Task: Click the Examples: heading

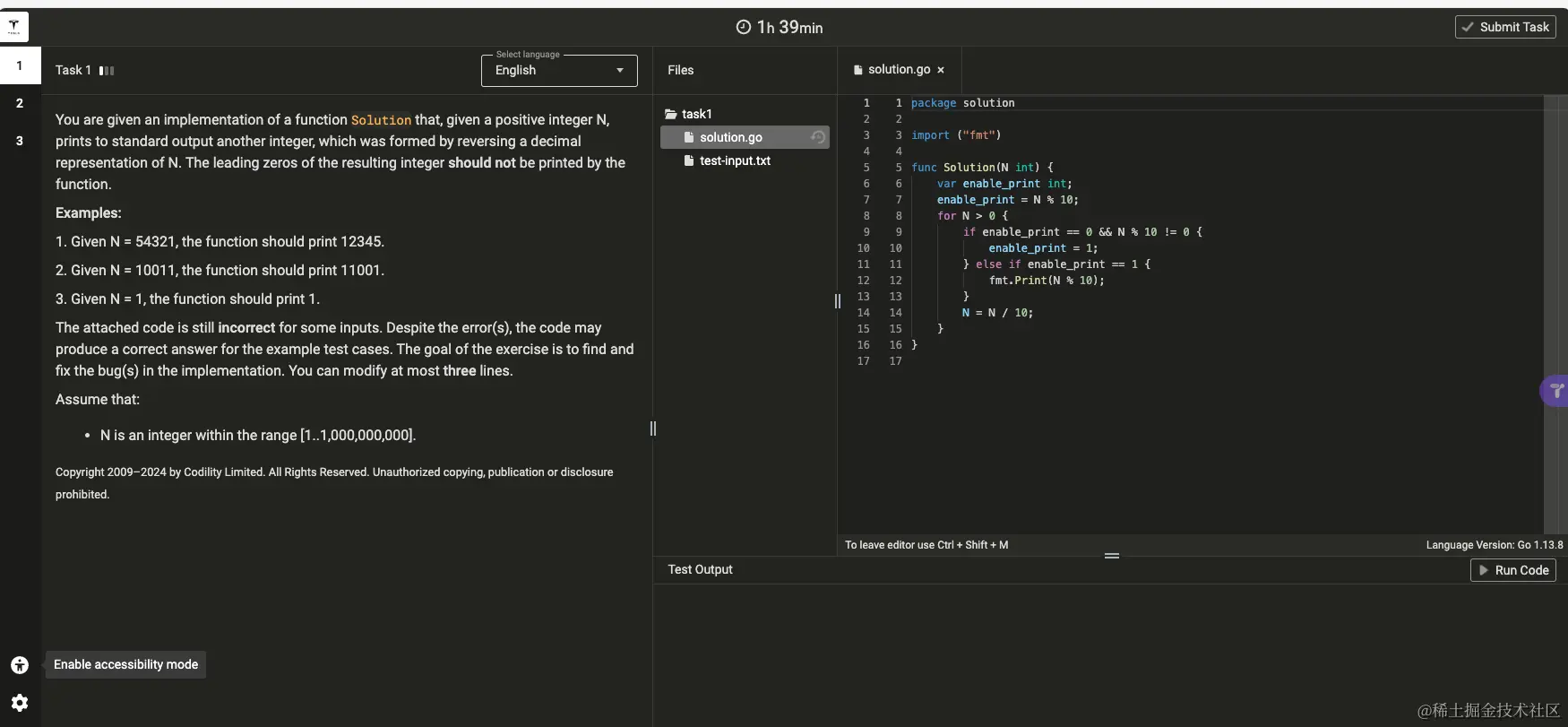Action: (x=89, y=213)
